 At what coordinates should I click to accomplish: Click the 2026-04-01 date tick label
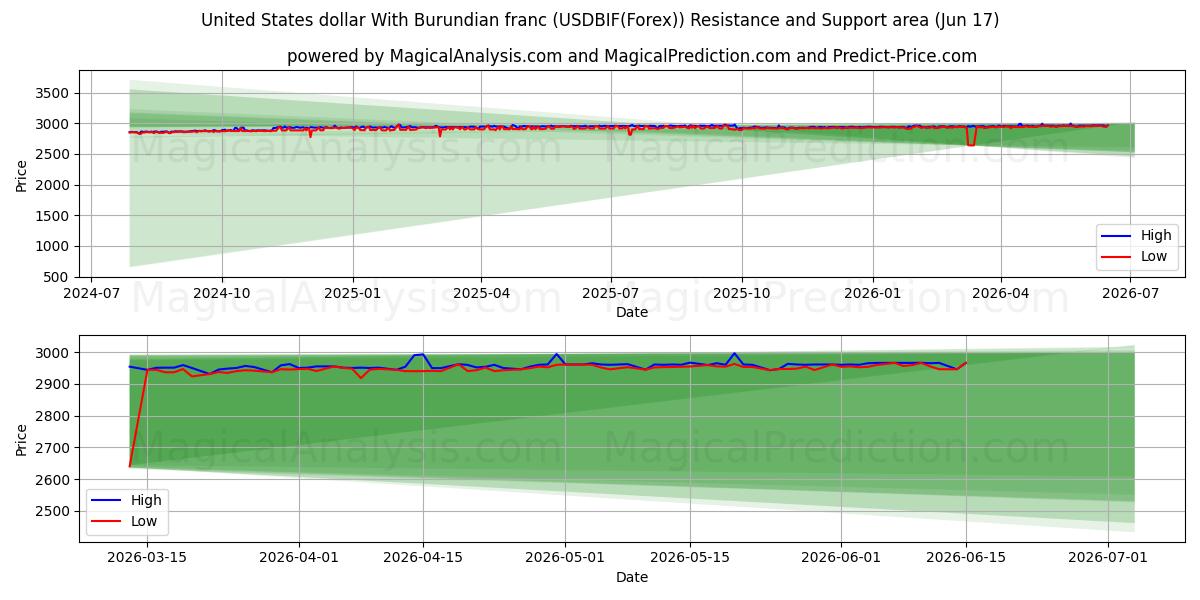299,559
